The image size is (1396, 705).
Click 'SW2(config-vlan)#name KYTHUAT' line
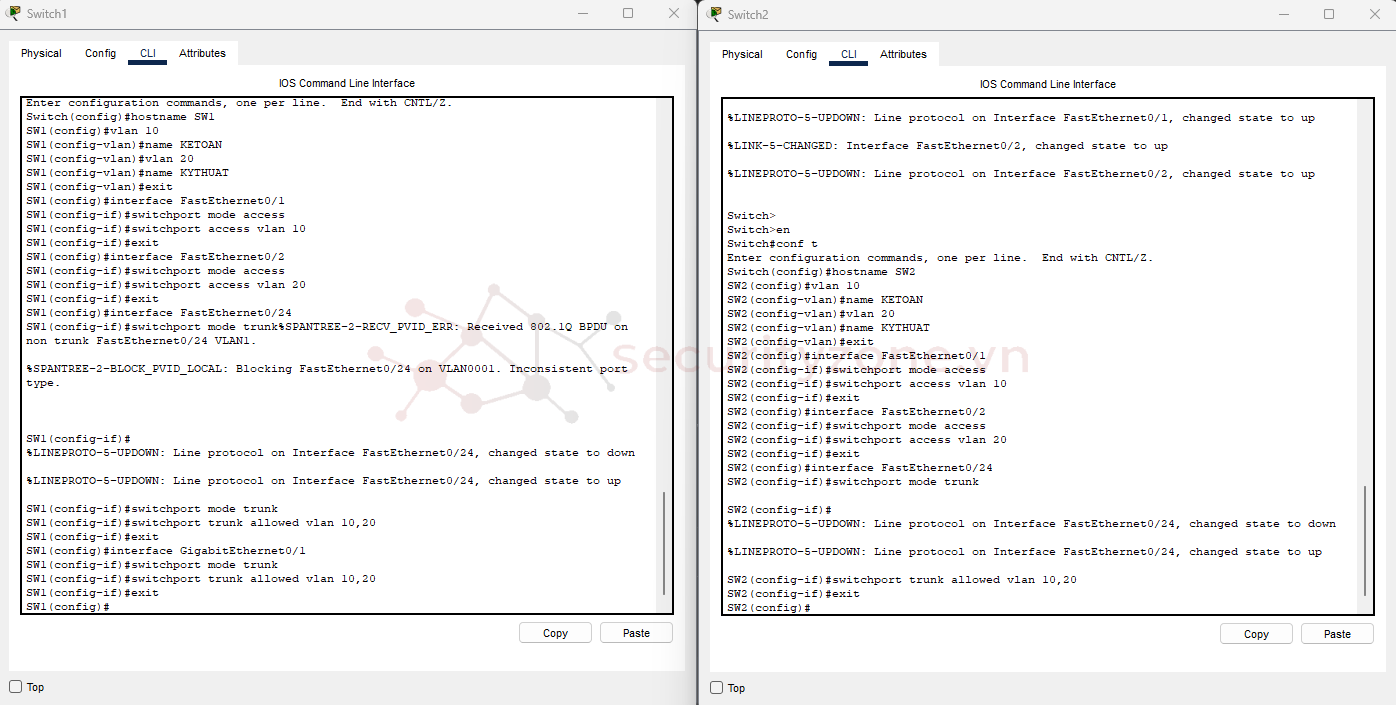pyautogui.click(x=828, y=328)
